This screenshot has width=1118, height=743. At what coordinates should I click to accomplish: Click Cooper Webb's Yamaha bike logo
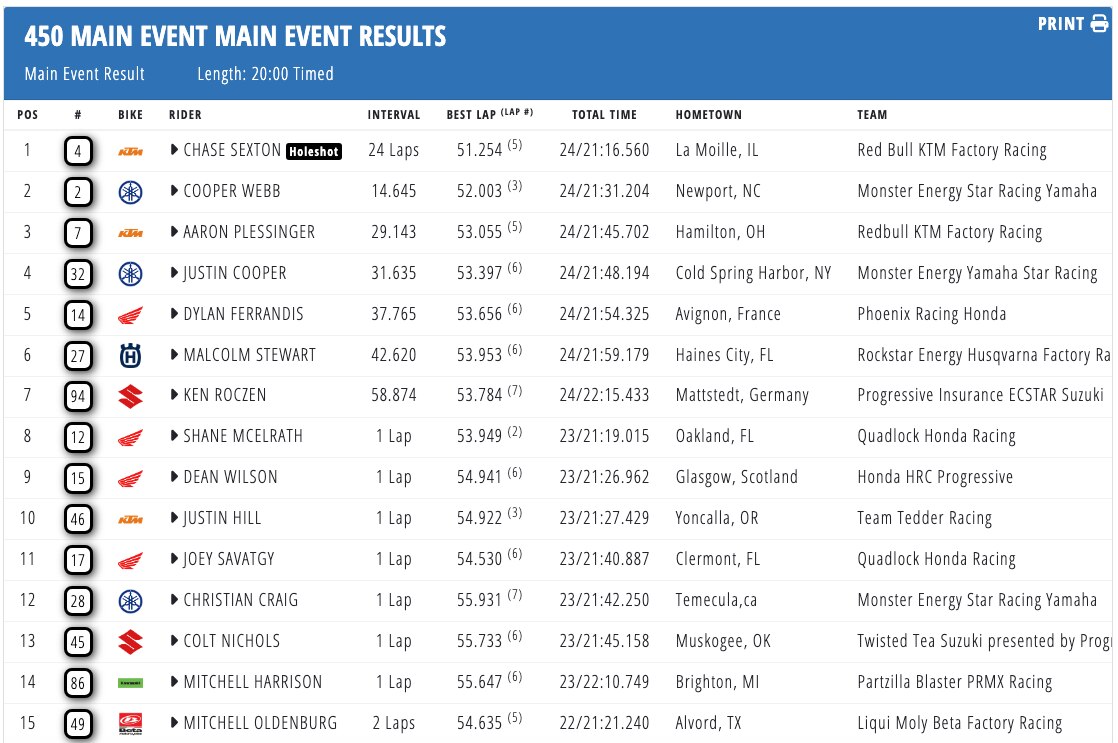point(130,192)
